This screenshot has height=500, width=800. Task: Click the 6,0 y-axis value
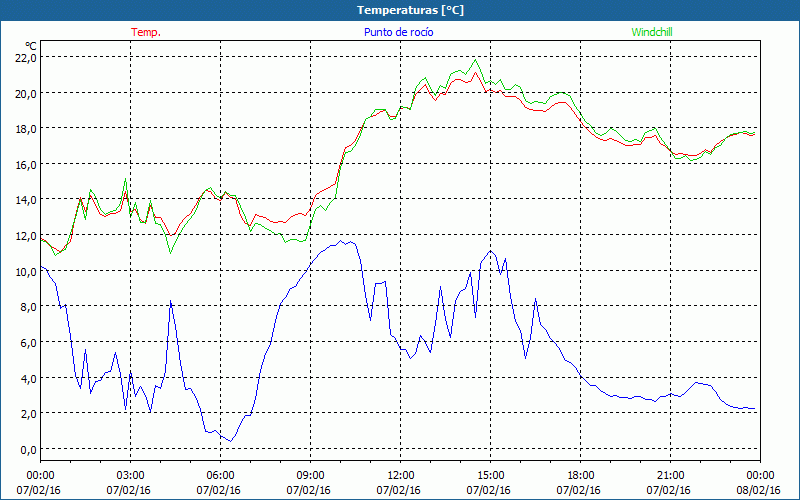29,342
